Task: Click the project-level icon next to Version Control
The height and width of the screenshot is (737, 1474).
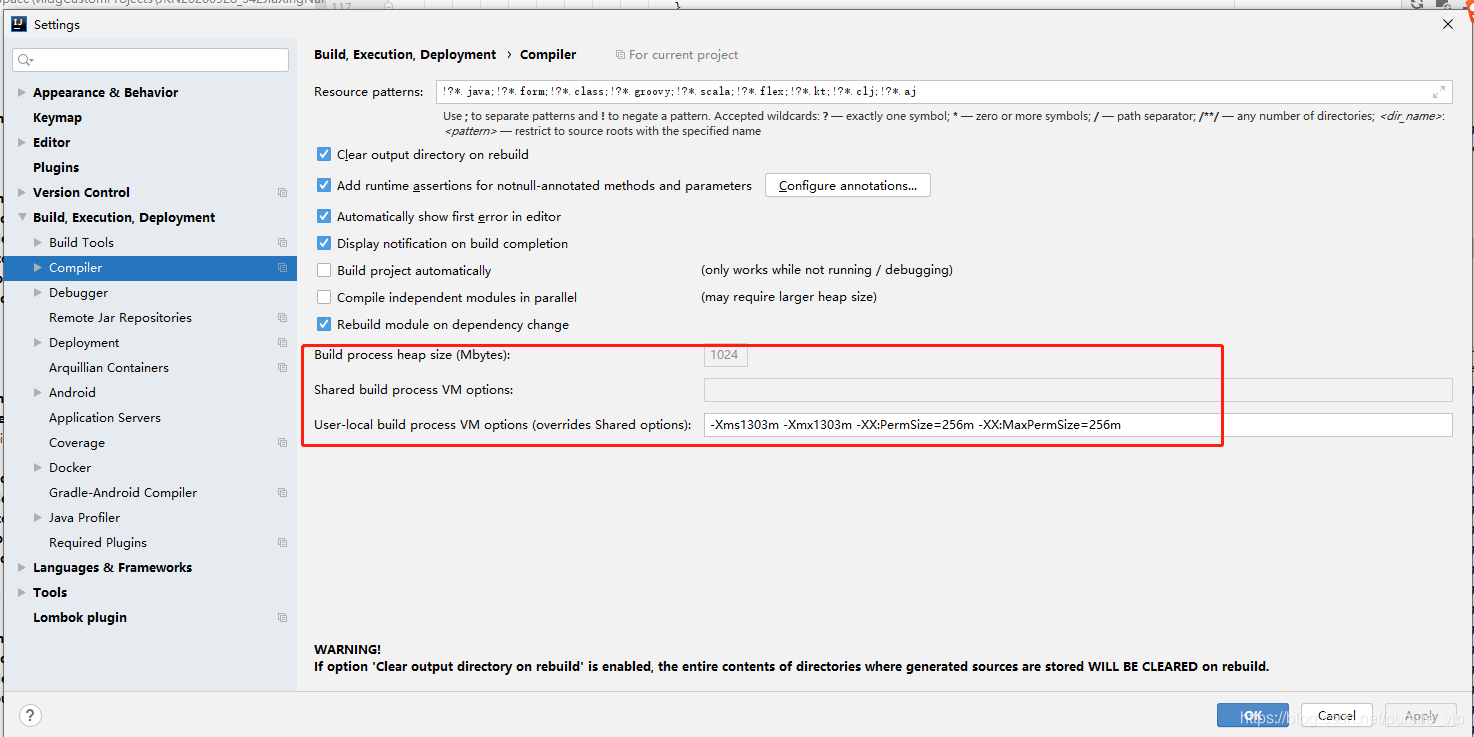Action: tap(281, 192)
